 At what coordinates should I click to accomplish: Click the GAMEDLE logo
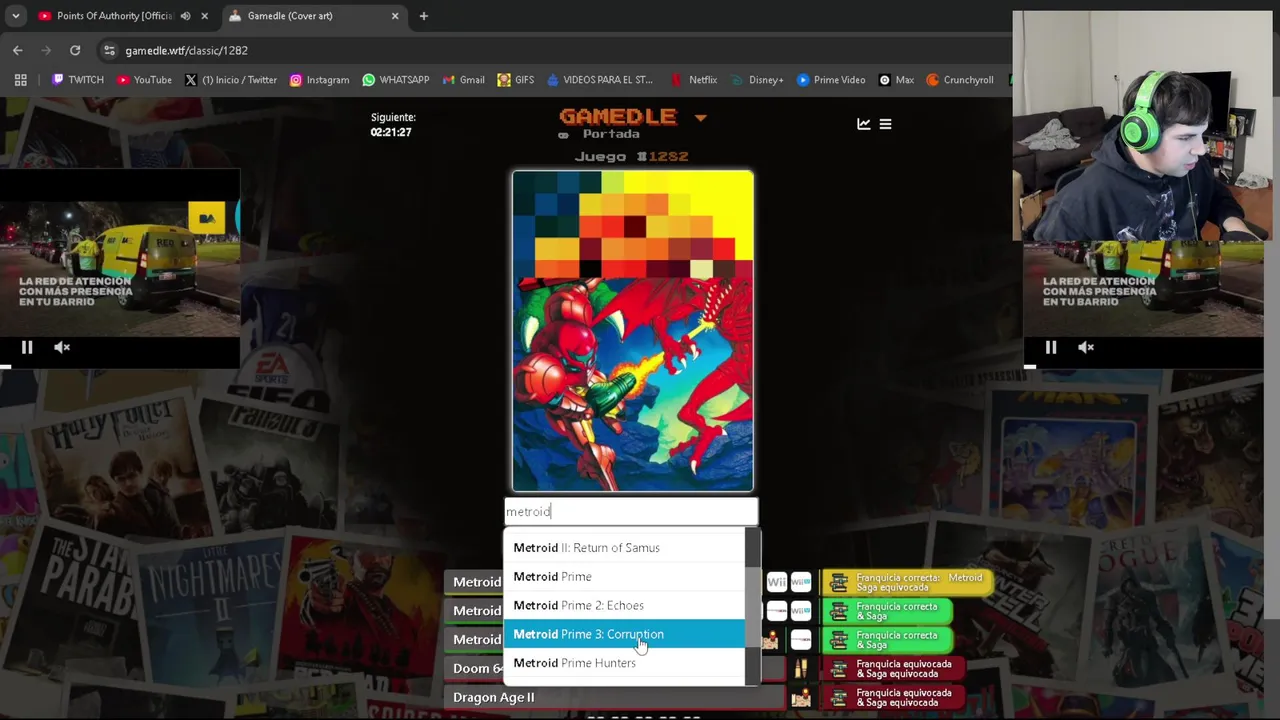(617, 116)
